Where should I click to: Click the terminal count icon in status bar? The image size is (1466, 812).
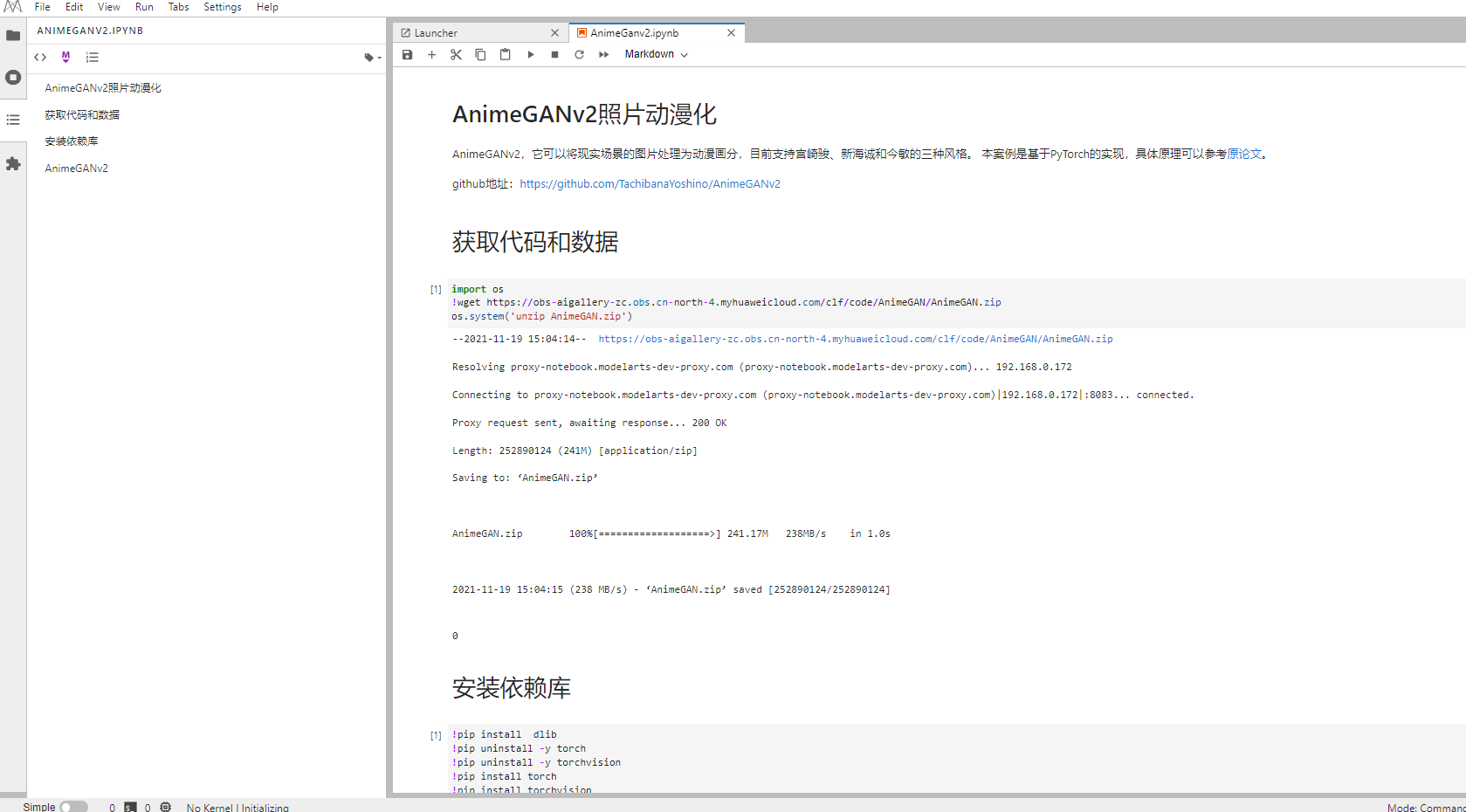[130, 807]
